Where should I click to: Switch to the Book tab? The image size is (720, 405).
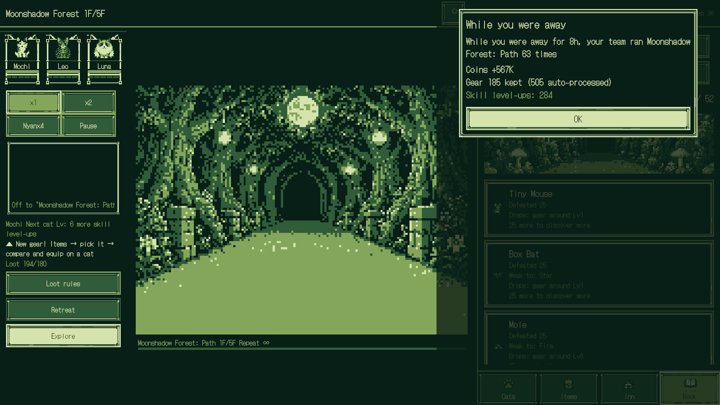(689, 389)
